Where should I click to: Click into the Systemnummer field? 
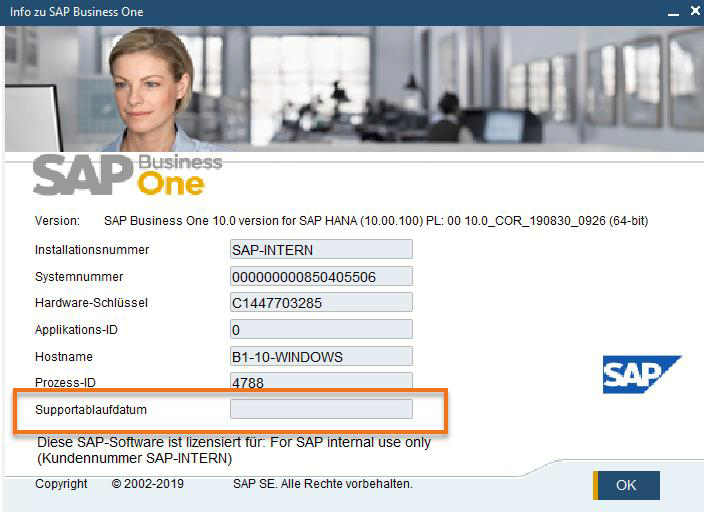pos(321,276)
